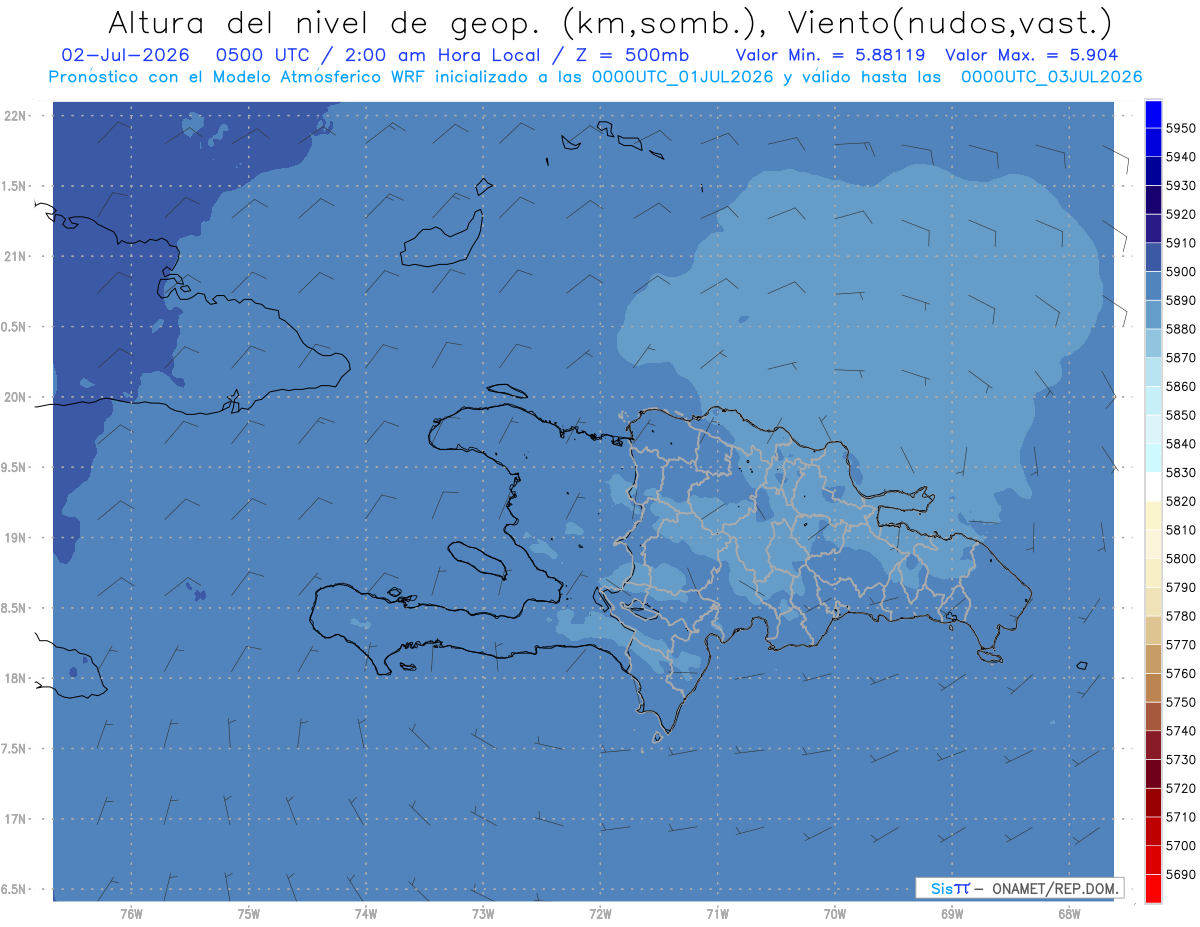This screenshot has height=927, width=1200.
Task: Click the 22N latitude label
Action: [x=16, y=115]
